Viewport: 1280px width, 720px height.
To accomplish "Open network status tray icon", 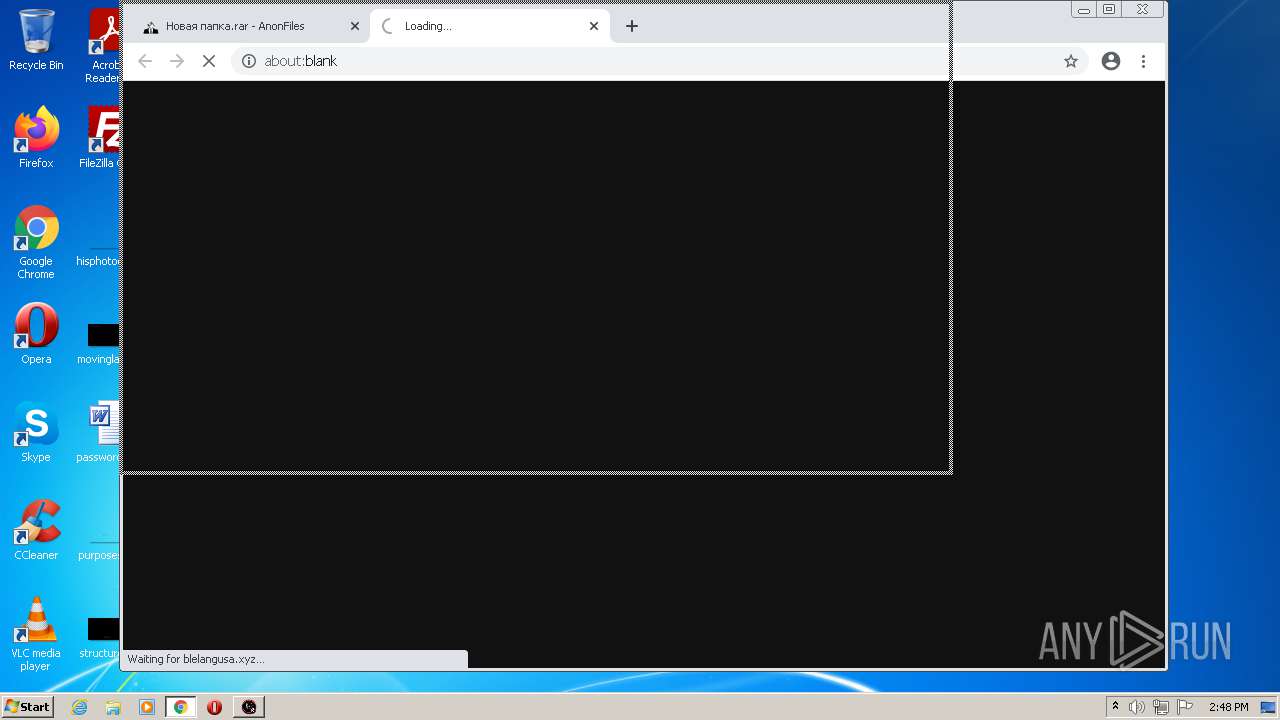I will (1160, 707).
